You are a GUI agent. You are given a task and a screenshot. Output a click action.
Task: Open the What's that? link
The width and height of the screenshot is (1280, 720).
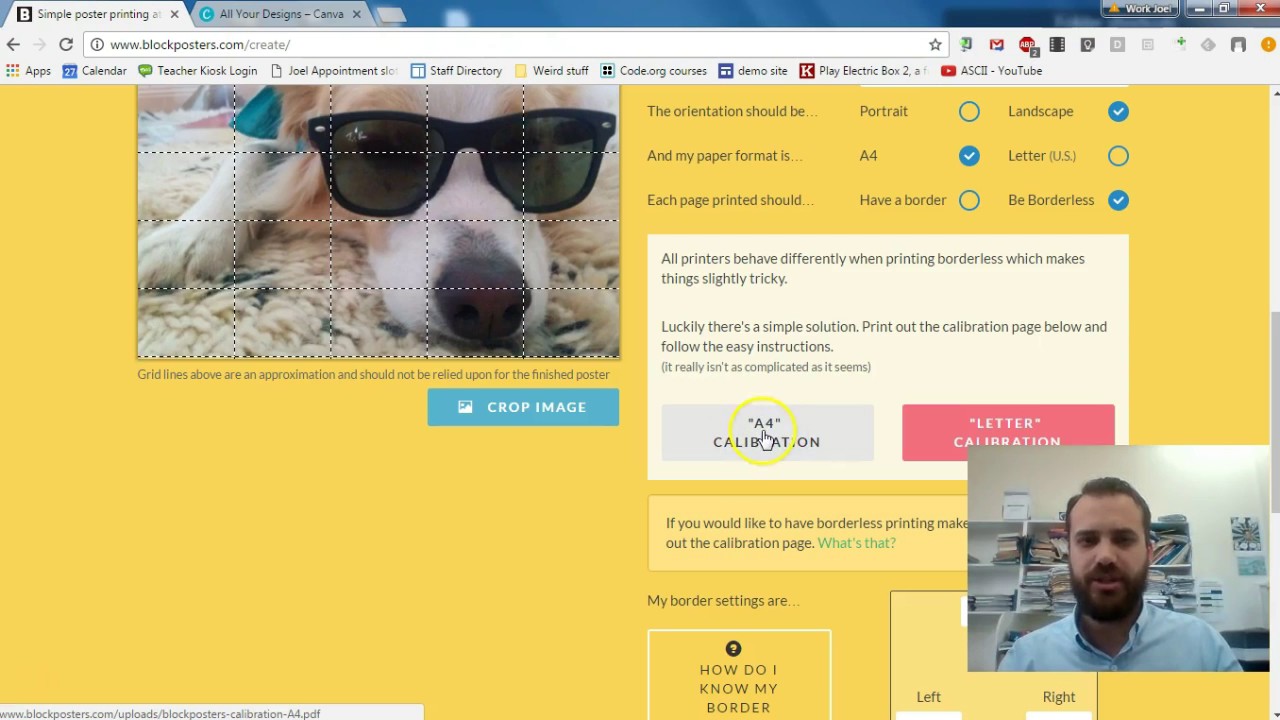coord(856,543)
